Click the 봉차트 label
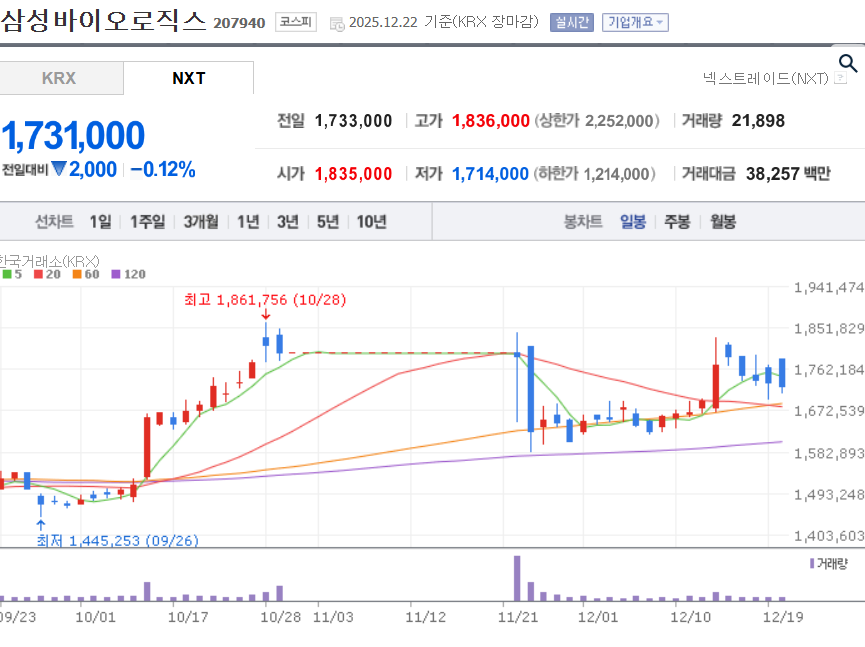This screenshot has width=865, height=647. [x=583, y=222]
